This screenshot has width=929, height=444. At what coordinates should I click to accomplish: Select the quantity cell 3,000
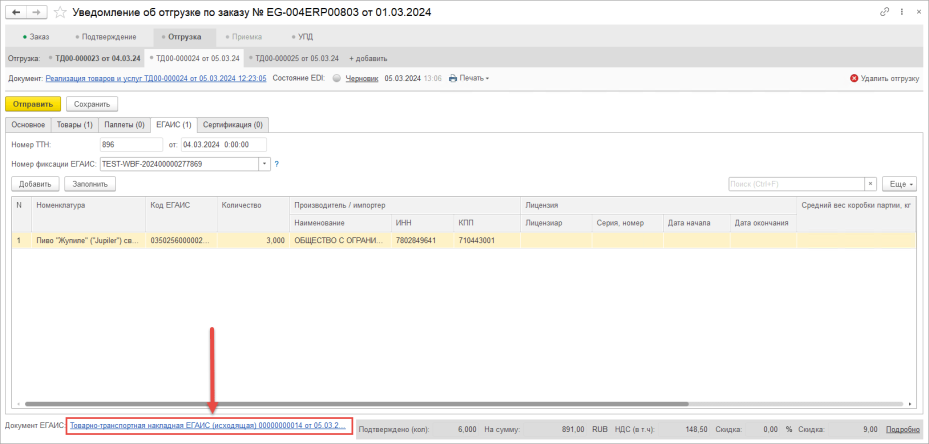pos(253,241)
